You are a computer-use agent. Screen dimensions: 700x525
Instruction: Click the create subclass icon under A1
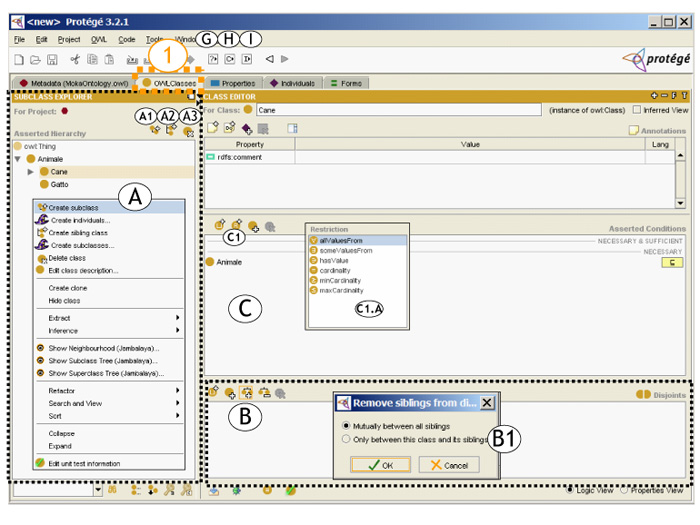pos(155,130)
